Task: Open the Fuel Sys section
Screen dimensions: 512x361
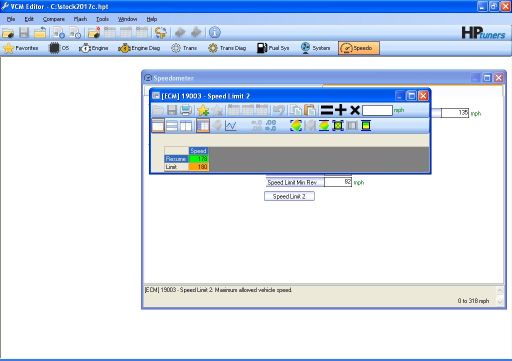Action: click(273, 48)
